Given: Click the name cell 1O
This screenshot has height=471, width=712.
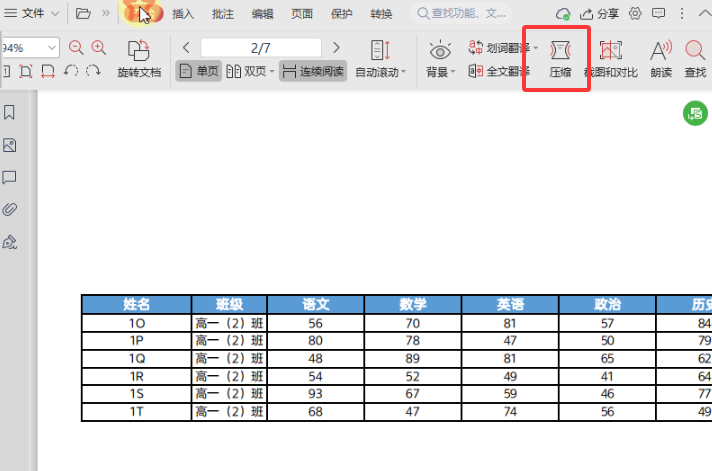Looking at the screenshot, I should point(136,323).
